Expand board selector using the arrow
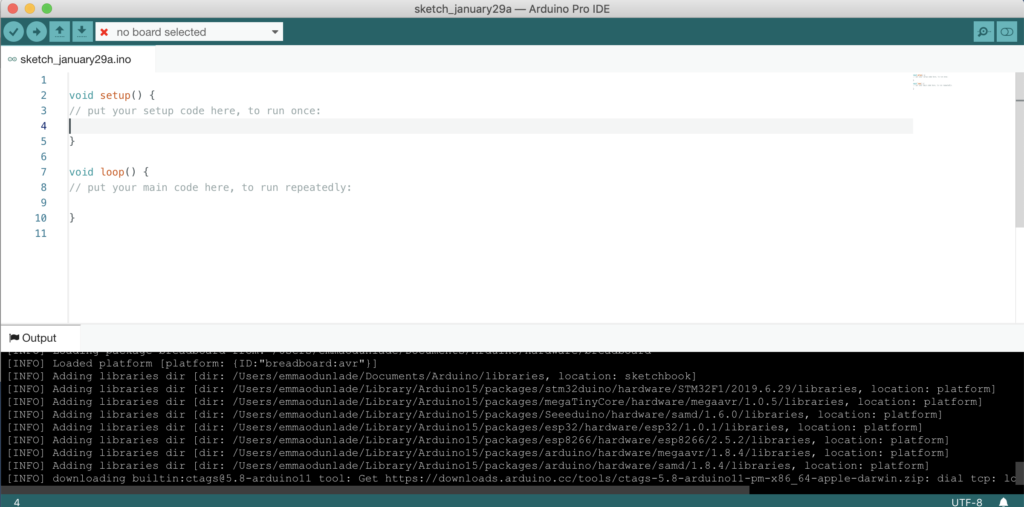 (x=275, y=32)
